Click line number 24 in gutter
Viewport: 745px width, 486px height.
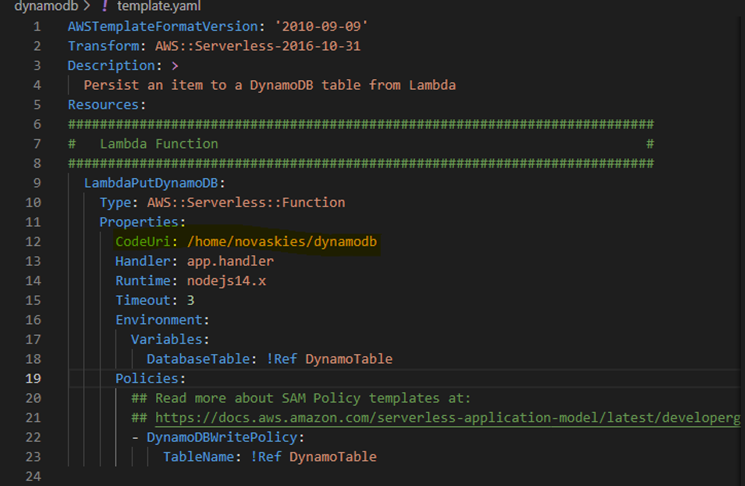(x=33, y=476)
